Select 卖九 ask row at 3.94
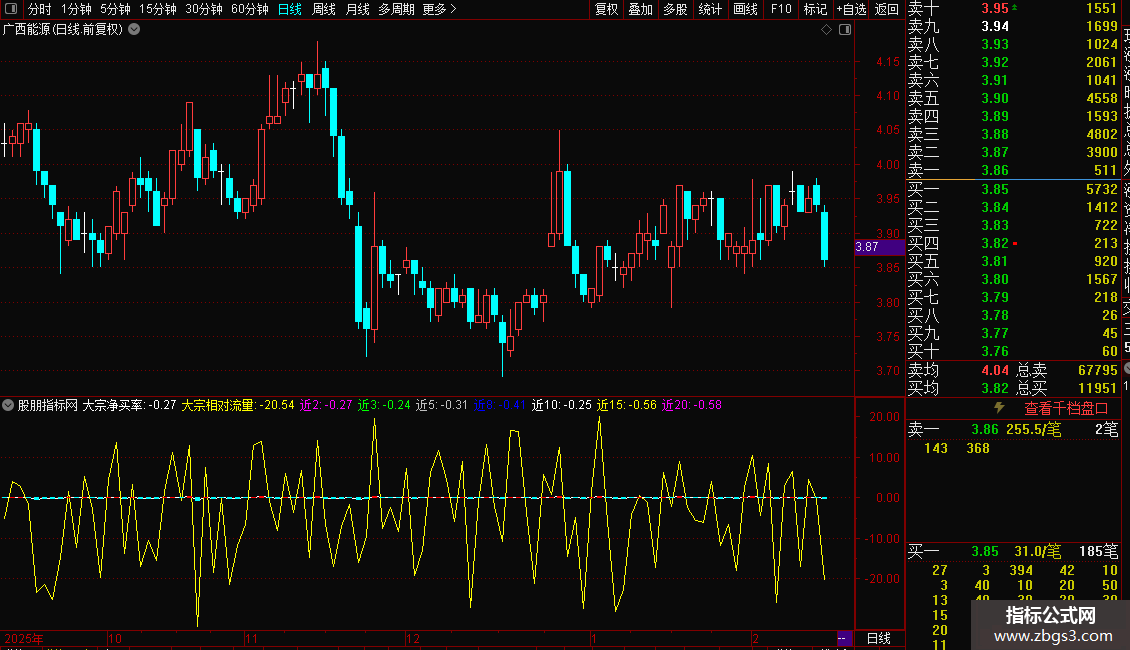1130x650 pixels. pyautogui.click(x=1013, y=26)
